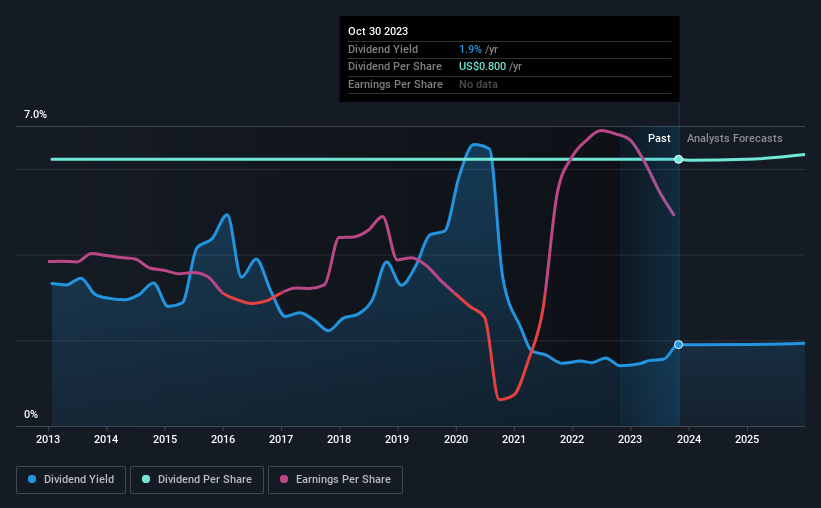Toggle the Earnings Per Share legend button
The image size is (821, 508).
pos(335,480)
